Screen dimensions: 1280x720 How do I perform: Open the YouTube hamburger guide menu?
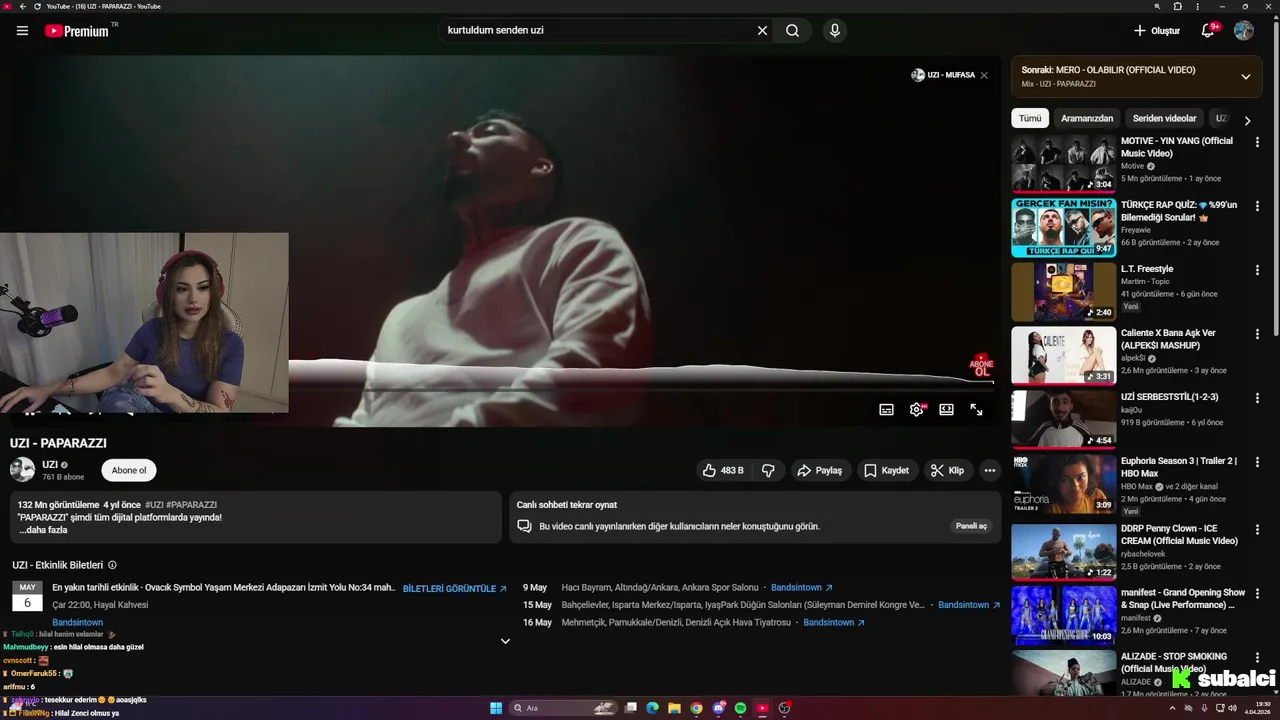[x=22, y=31]
